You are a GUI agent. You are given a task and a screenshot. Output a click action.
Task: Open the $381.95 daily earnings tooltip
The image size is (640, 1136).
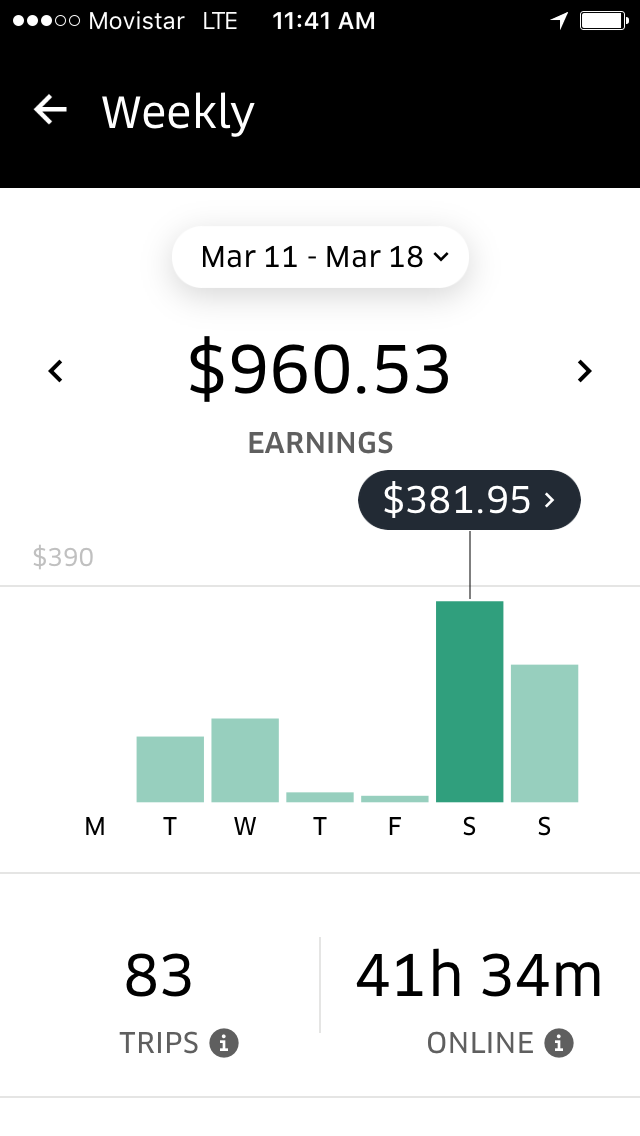[x=469, y=500]
